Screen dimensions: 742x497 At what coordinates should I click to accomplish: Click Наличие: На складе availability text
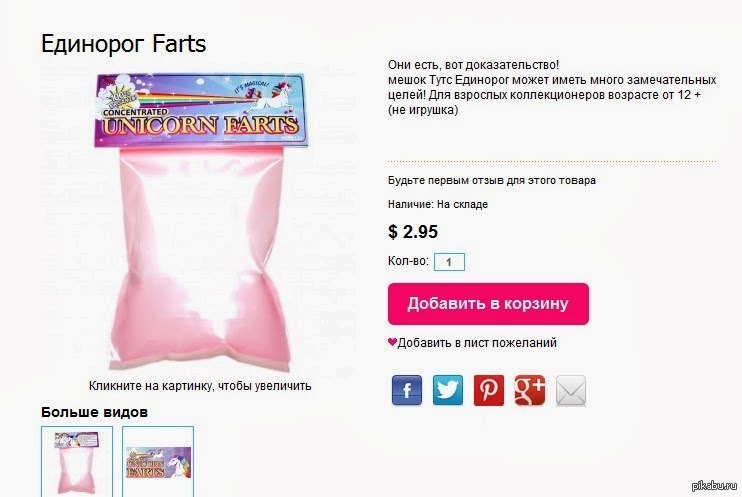tap(438, 204)
